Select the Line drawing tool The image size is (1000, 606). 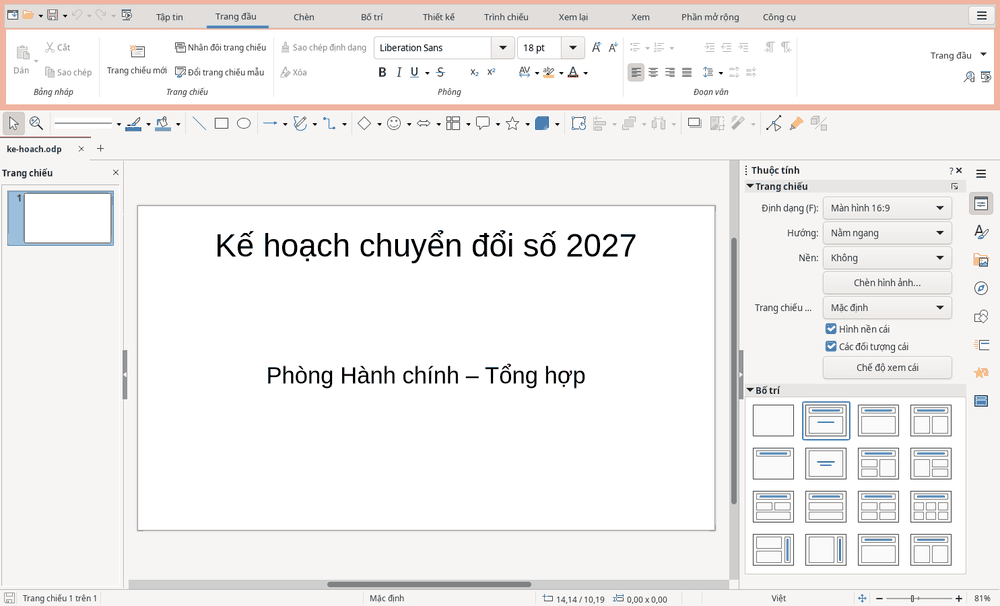pos(199,123)
